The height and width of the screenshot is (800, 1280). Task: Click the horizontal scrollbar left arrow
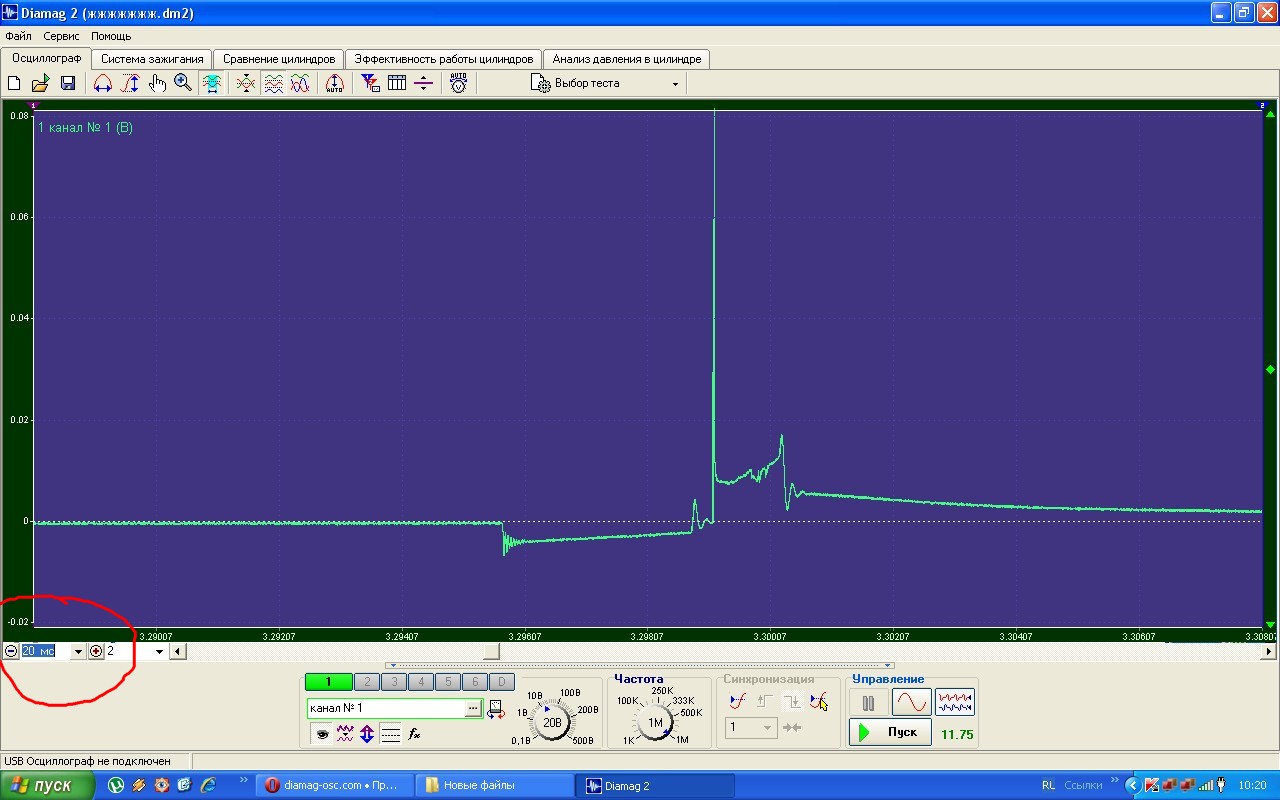[177, 652]
